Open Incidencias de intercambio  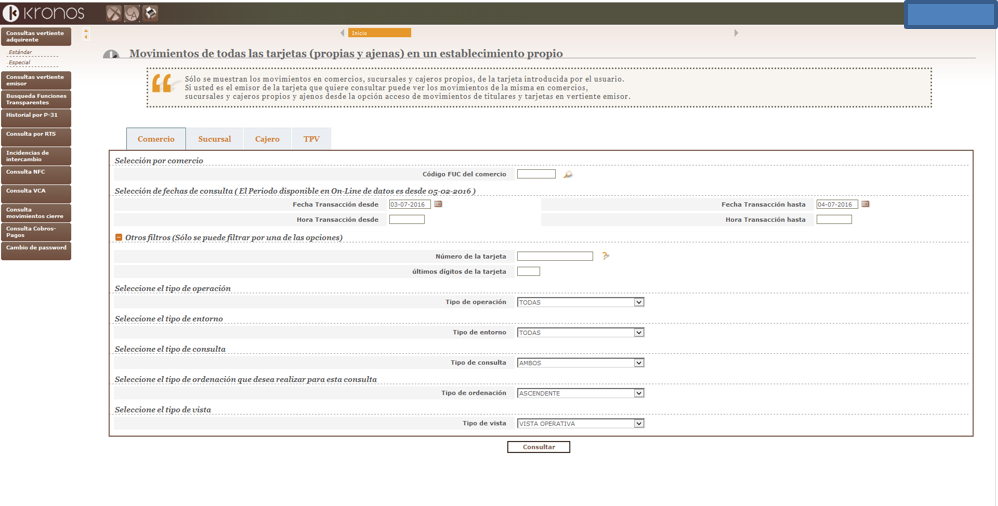pos(36,156)
